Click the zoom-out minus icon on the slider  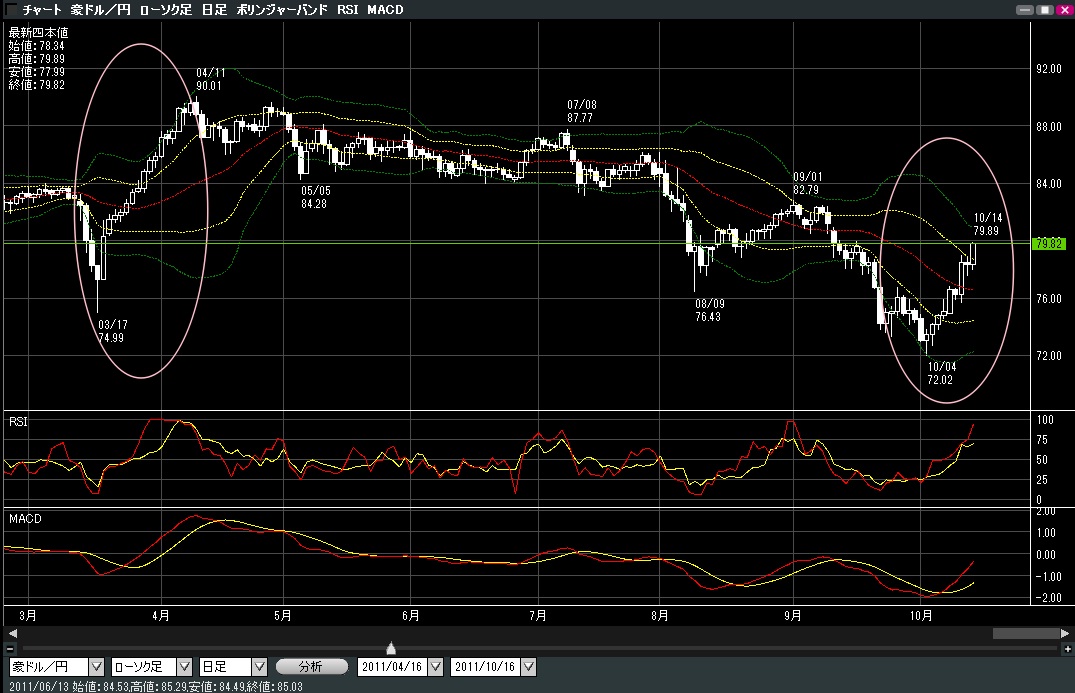pos(10,649)
